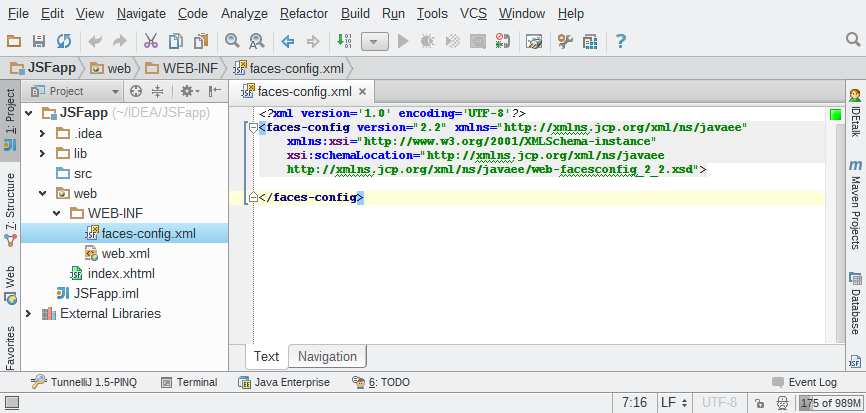The height and width of the screenshot is (413, 866).
Task: Fold closing faces-config tag gutter marker
Action: [x=253, y=197]
